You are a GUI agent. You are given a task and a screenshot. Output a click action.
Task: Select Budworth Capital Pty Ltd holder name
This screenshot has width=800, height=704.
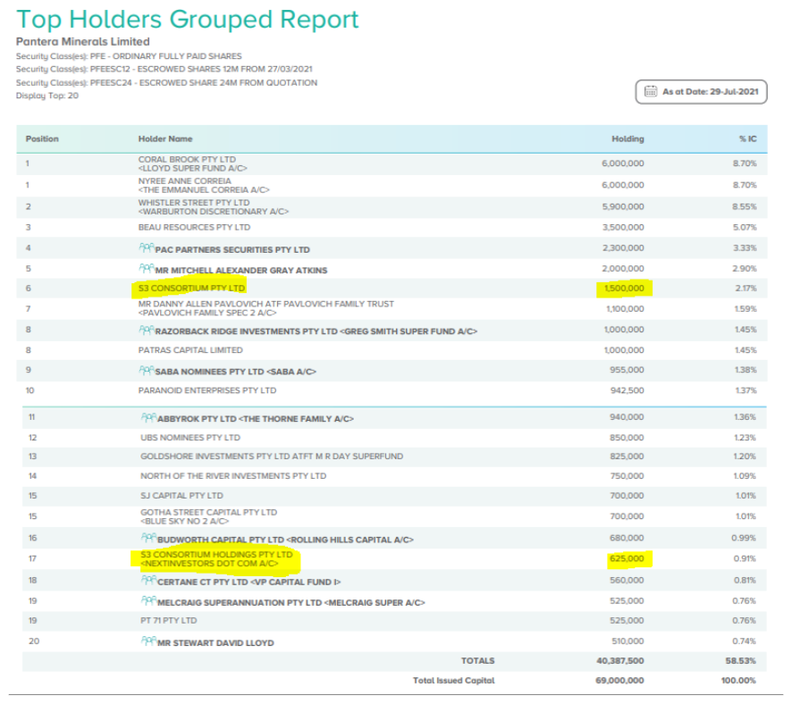click(x=285, y=540)
